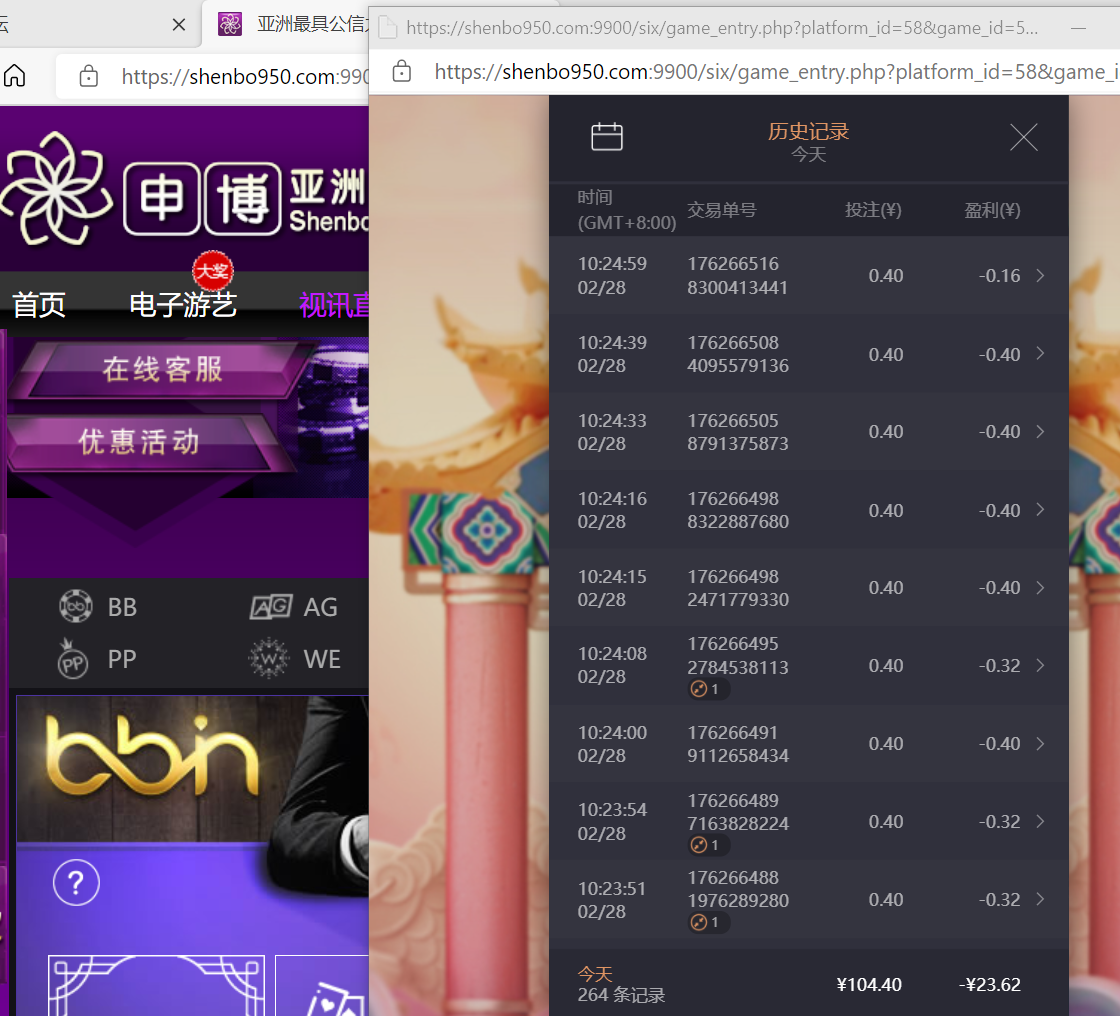Click transaction number 176266491 9112658434
This screenshot has height=1016, width=1120.
point(738,744)
